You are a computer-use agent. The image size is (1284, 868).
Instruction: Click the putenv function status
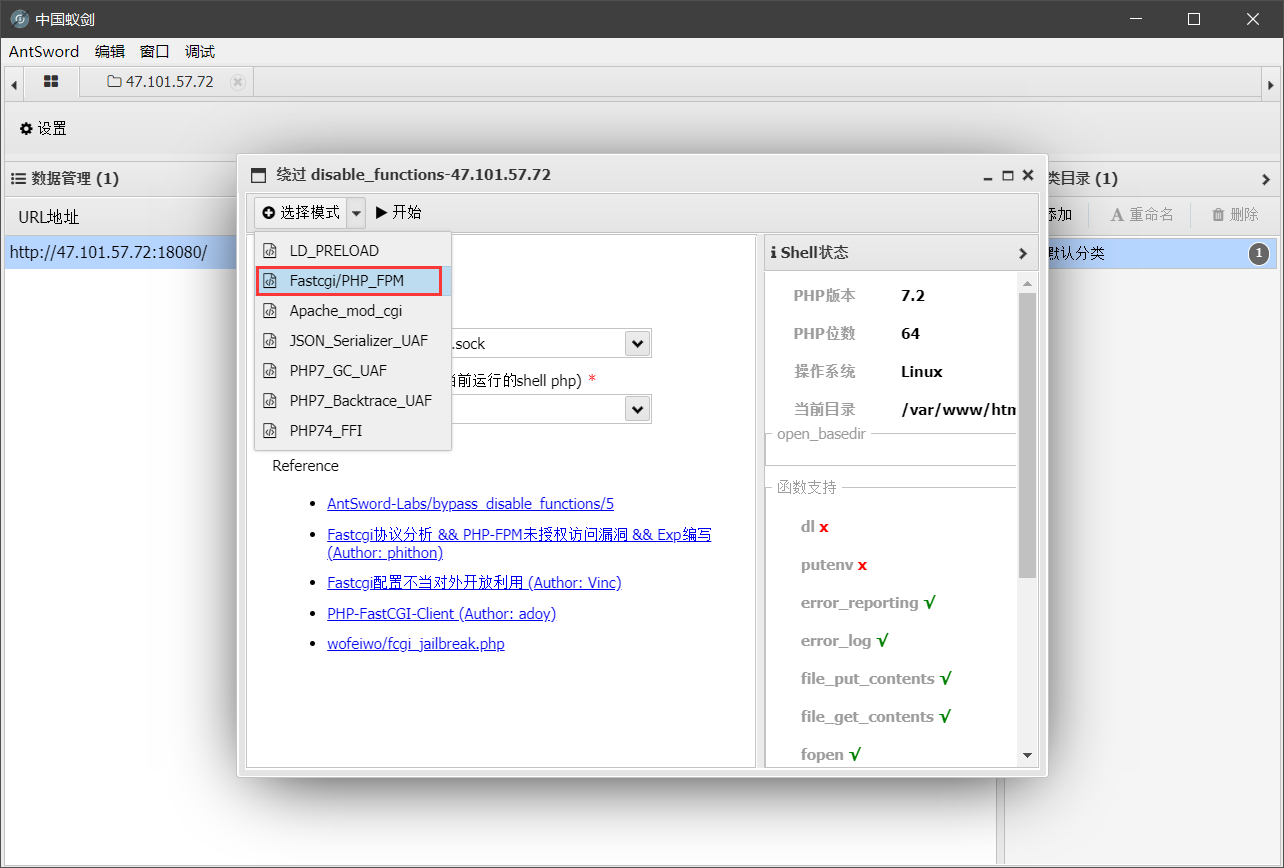pos(833,564)
